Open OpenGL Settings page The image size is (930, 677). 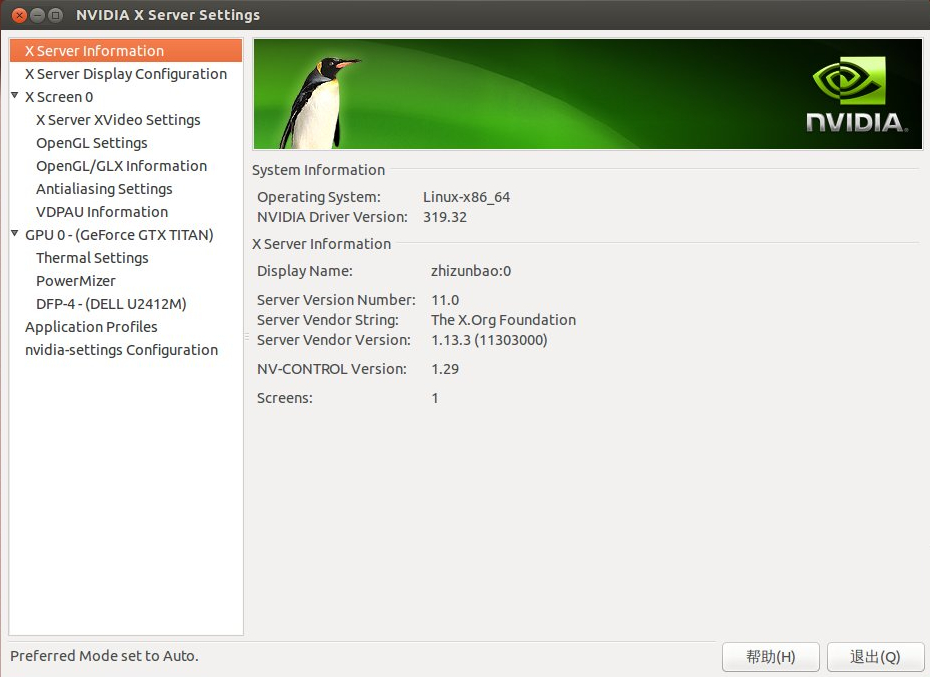[x=91, y=143]
